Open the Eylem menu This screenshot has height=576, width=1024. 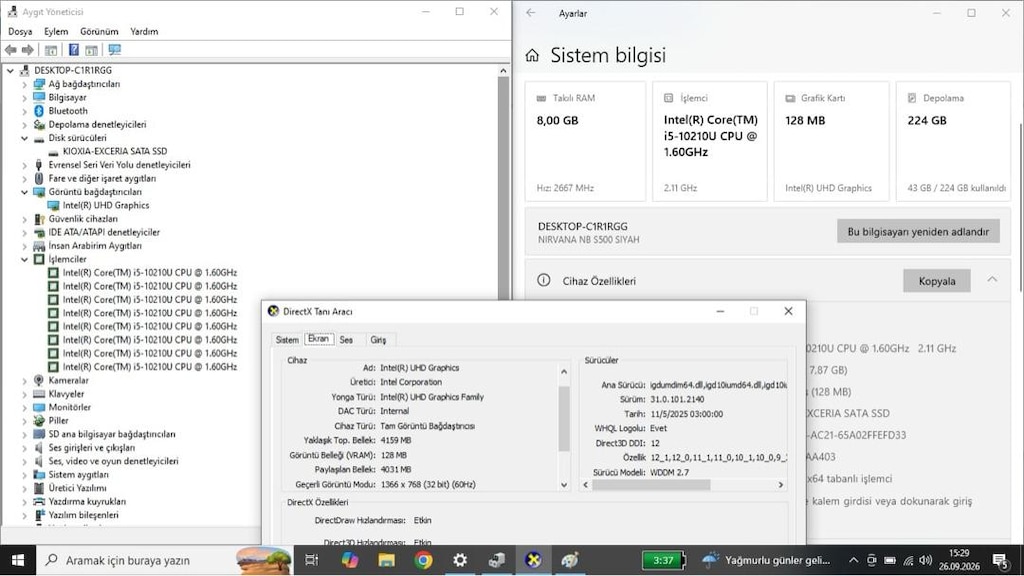56,31
